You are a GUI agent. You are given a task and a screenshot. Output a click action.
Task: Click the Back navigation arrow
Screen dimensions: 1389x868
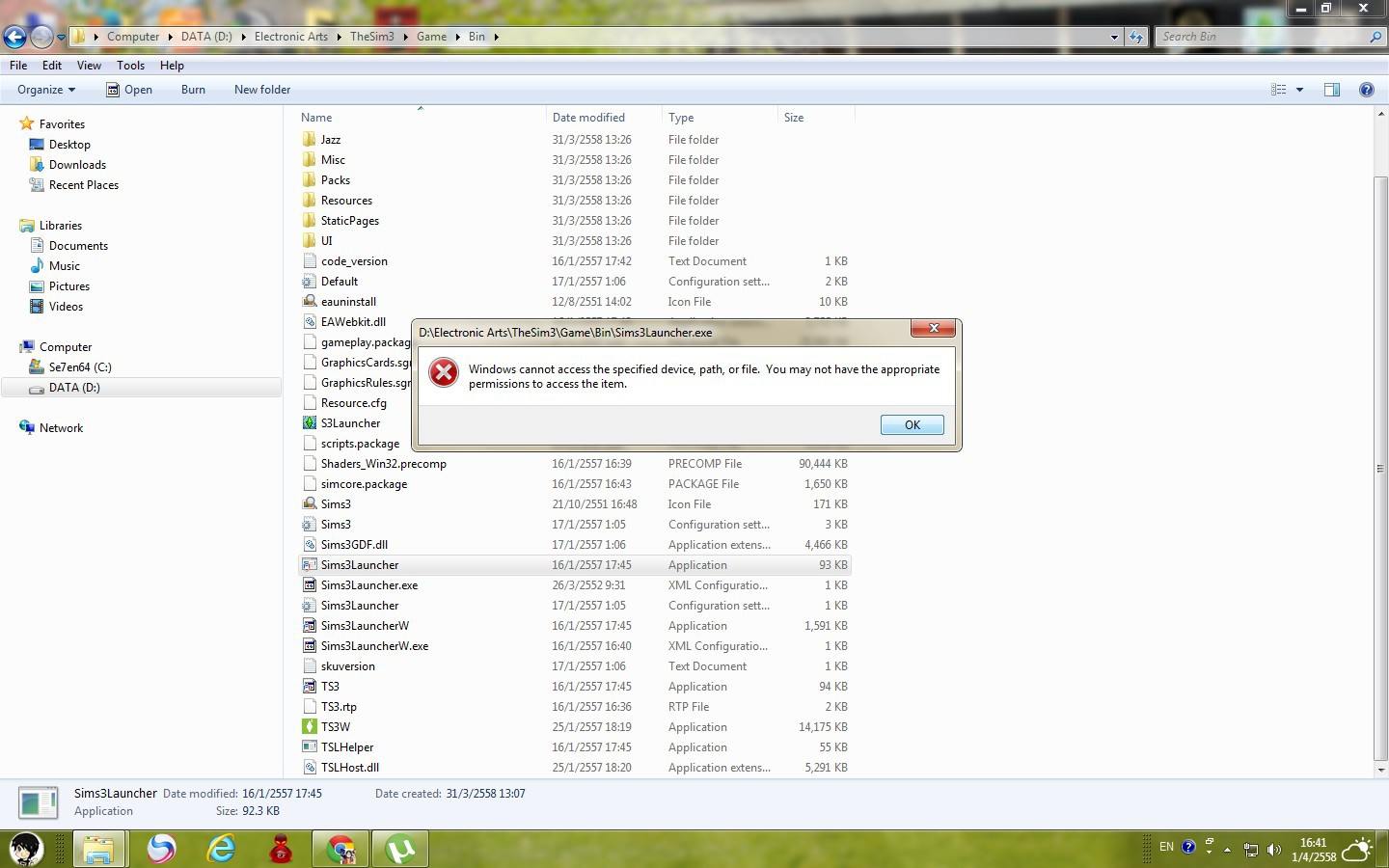point(14,37)
